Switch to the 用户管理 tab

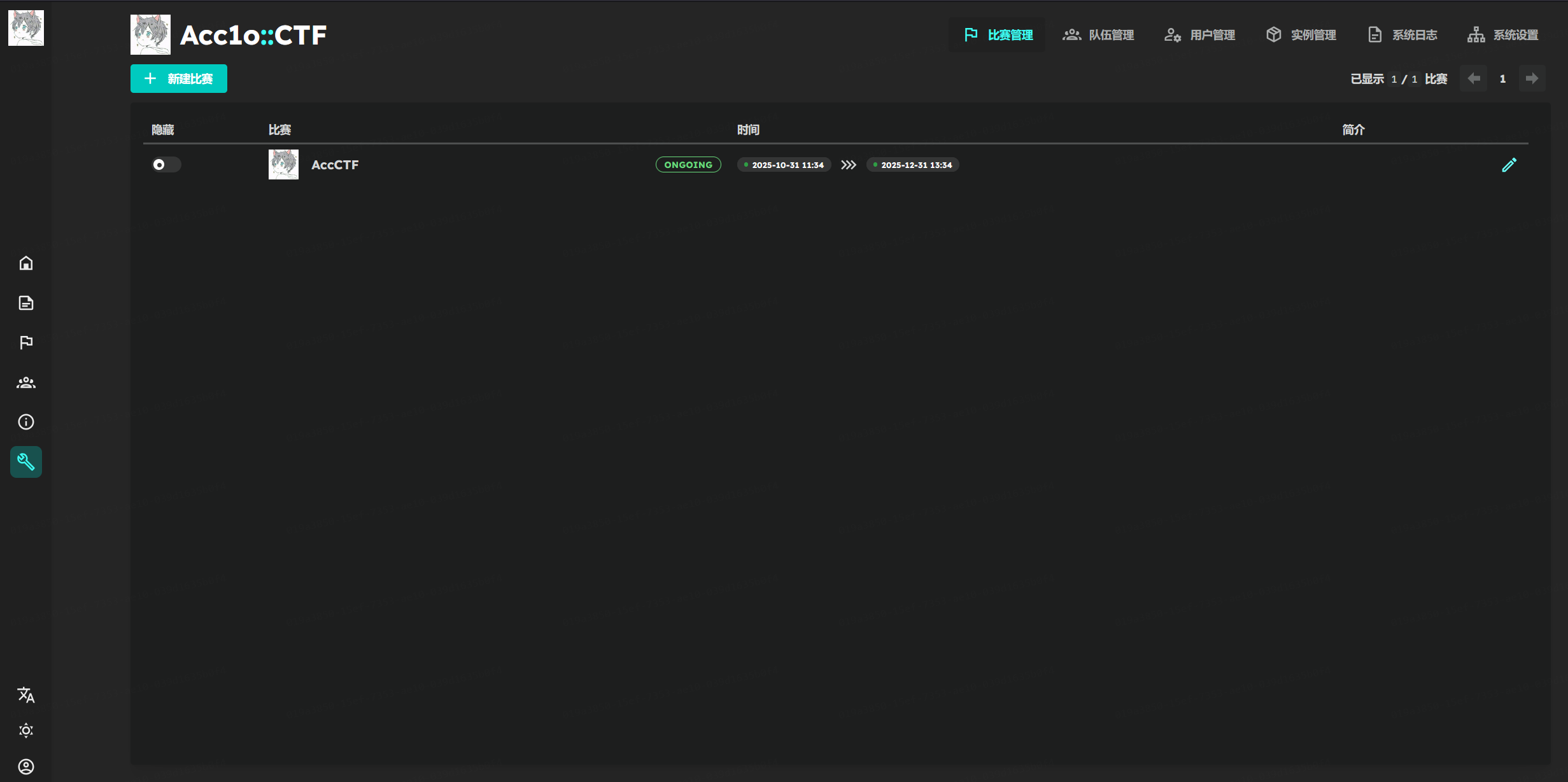[x=1199, y=35]
